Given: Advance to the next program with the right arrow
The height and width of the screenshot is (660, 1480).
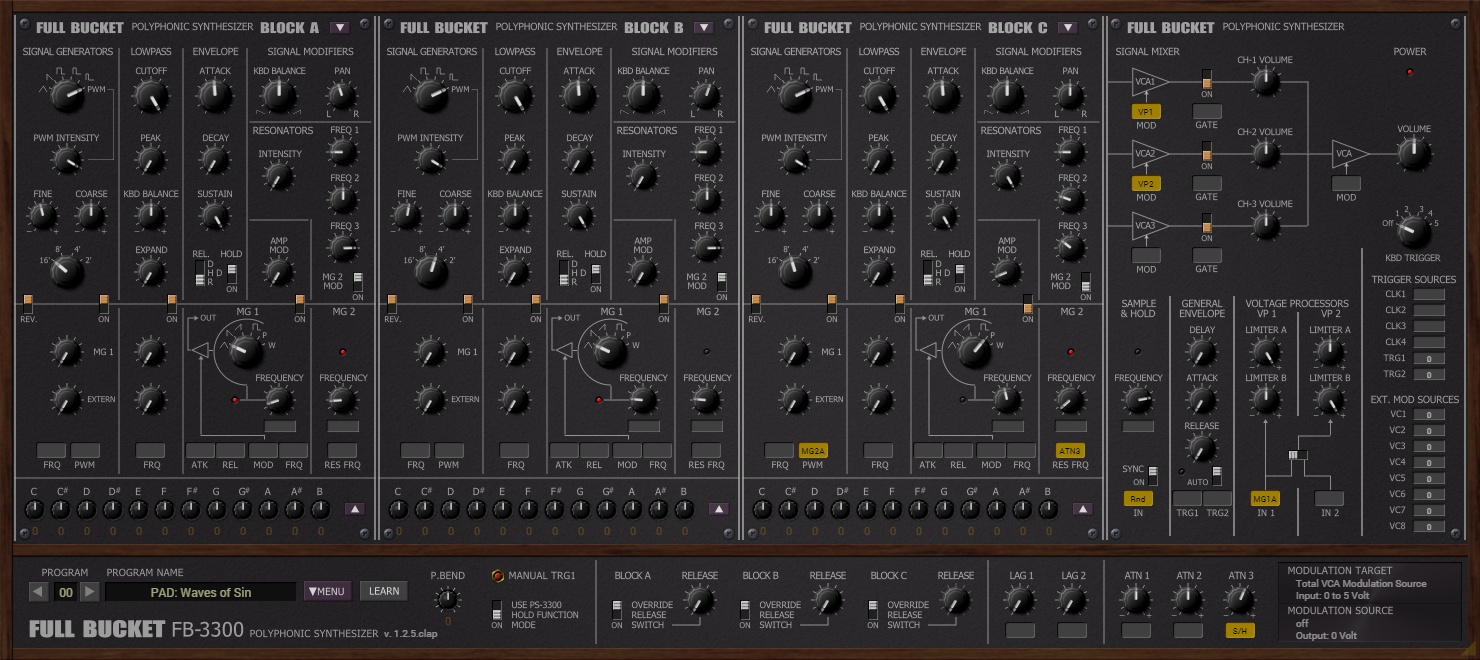Looking at the screenshot, I should tap(89, 592).
